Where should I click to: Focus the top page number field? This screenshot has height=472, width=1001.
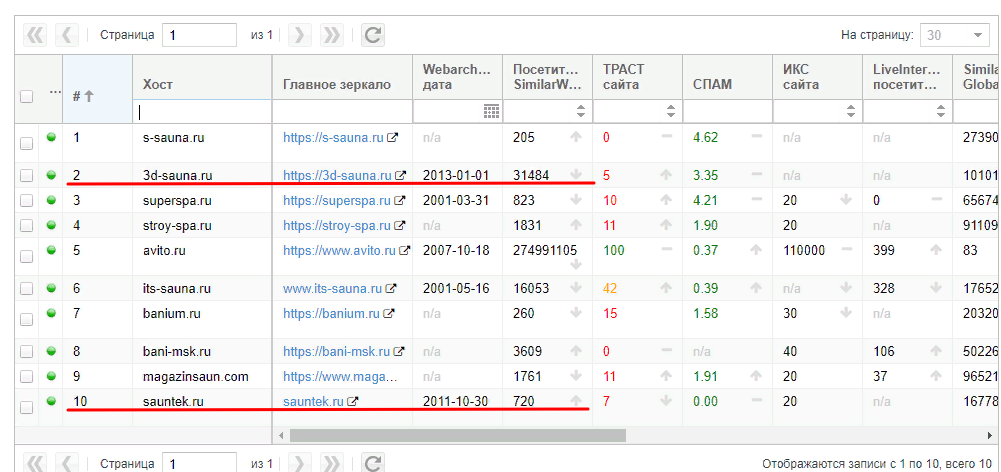pyautogui.click(x=199, y=35)
